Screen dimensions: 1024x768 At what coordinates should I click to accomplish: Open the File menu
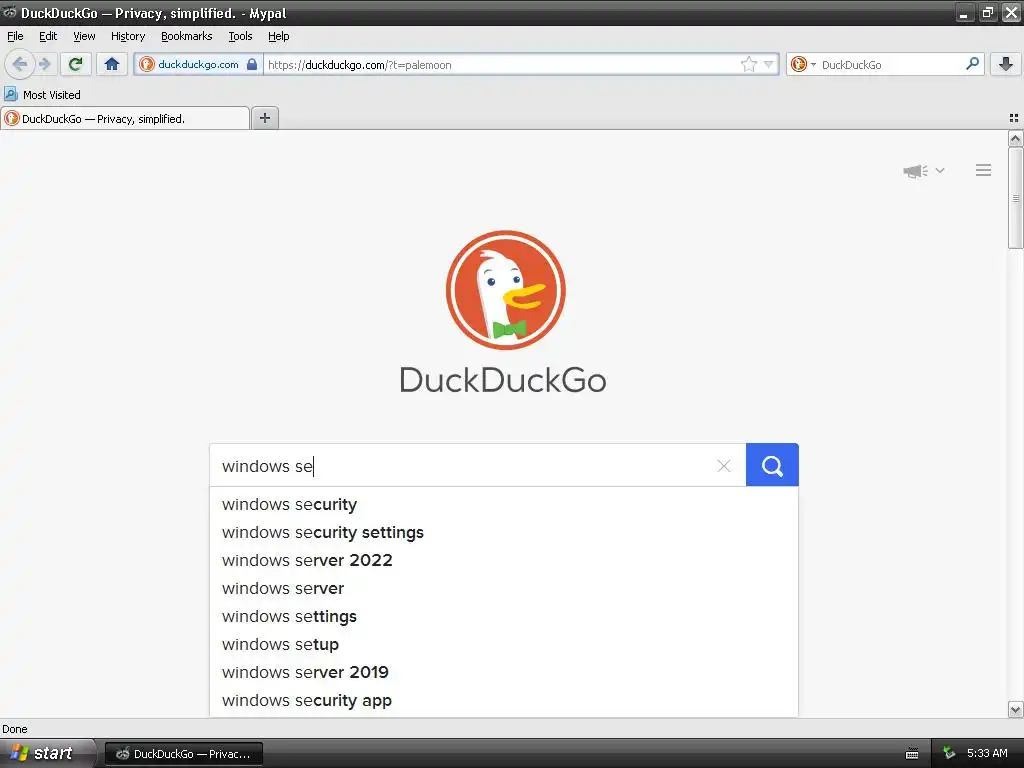pyautogui.click(x=15, y=36)
